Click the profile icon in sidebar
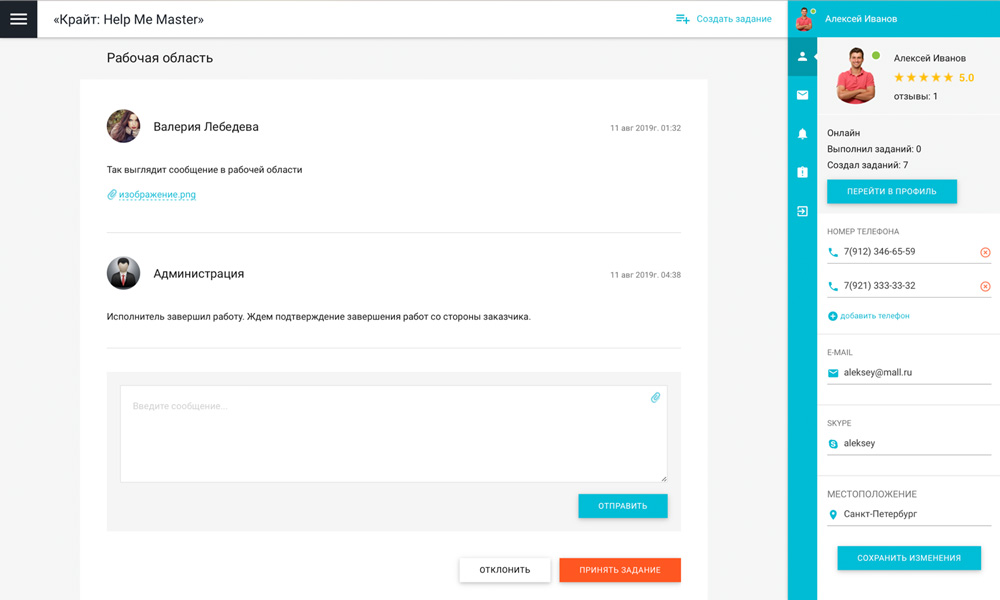This screenshot has width=1000, height=600. 802,57
